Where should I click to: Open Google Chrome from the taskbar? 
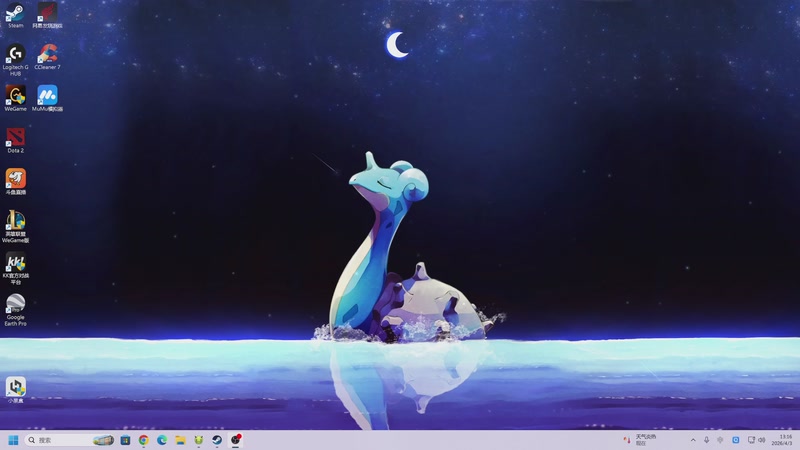point(143,440)
